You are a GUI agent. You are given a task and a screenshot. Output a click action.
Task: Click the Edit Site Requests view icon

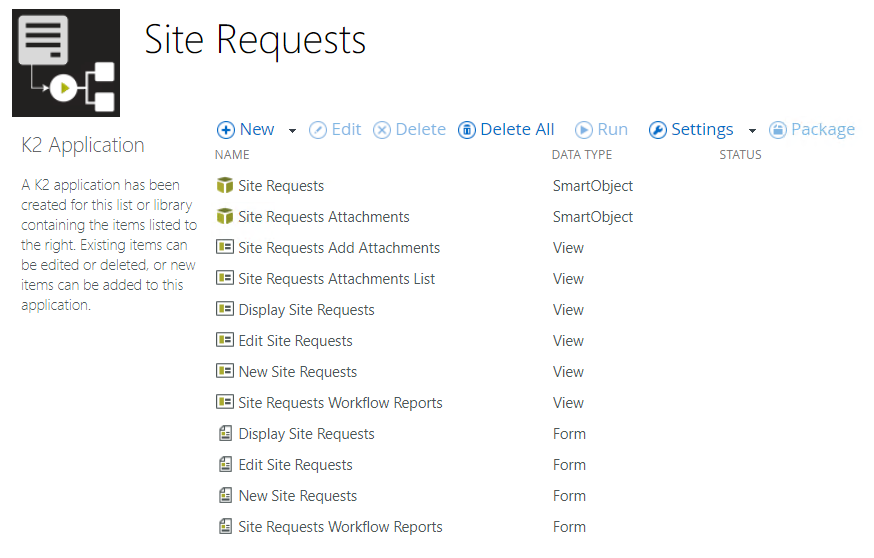click(x=225, y=339)
